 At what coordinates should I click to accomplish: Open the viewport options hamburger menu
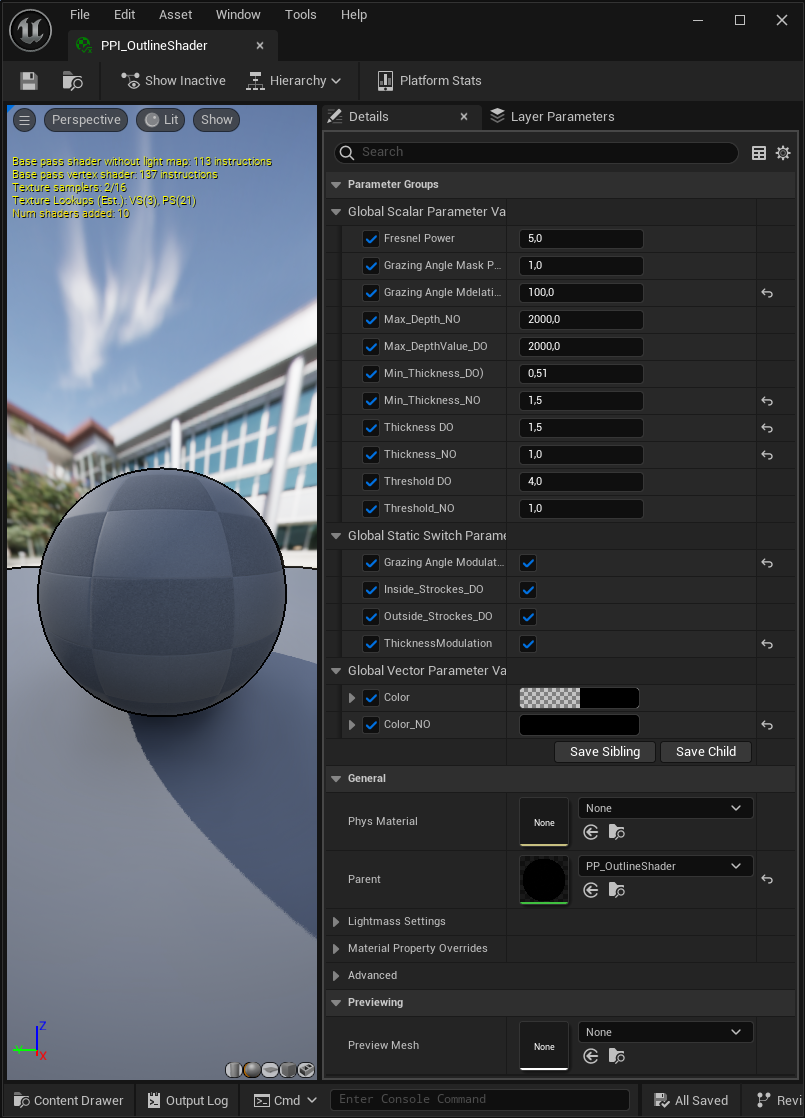(25, 120)
